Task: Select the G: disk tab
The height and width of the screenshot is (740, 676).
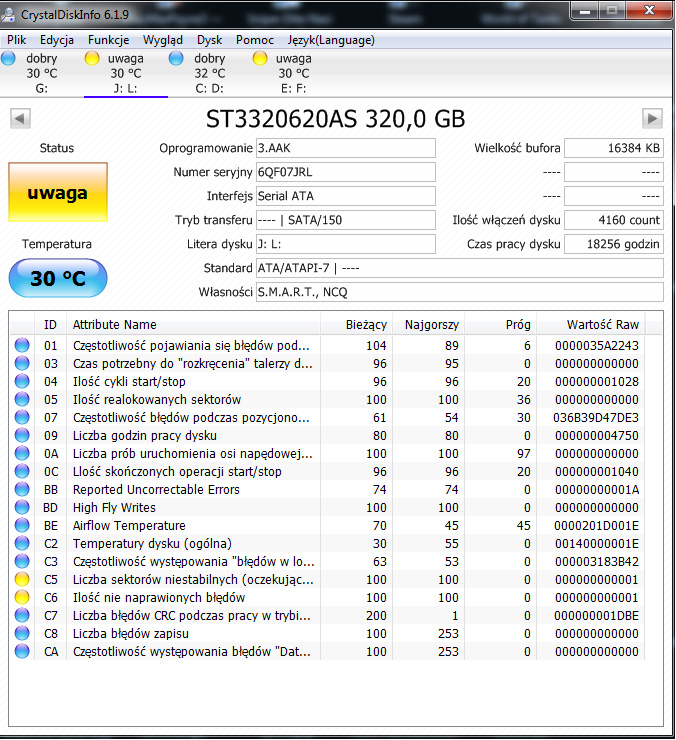Action: [x=42, y=73]
